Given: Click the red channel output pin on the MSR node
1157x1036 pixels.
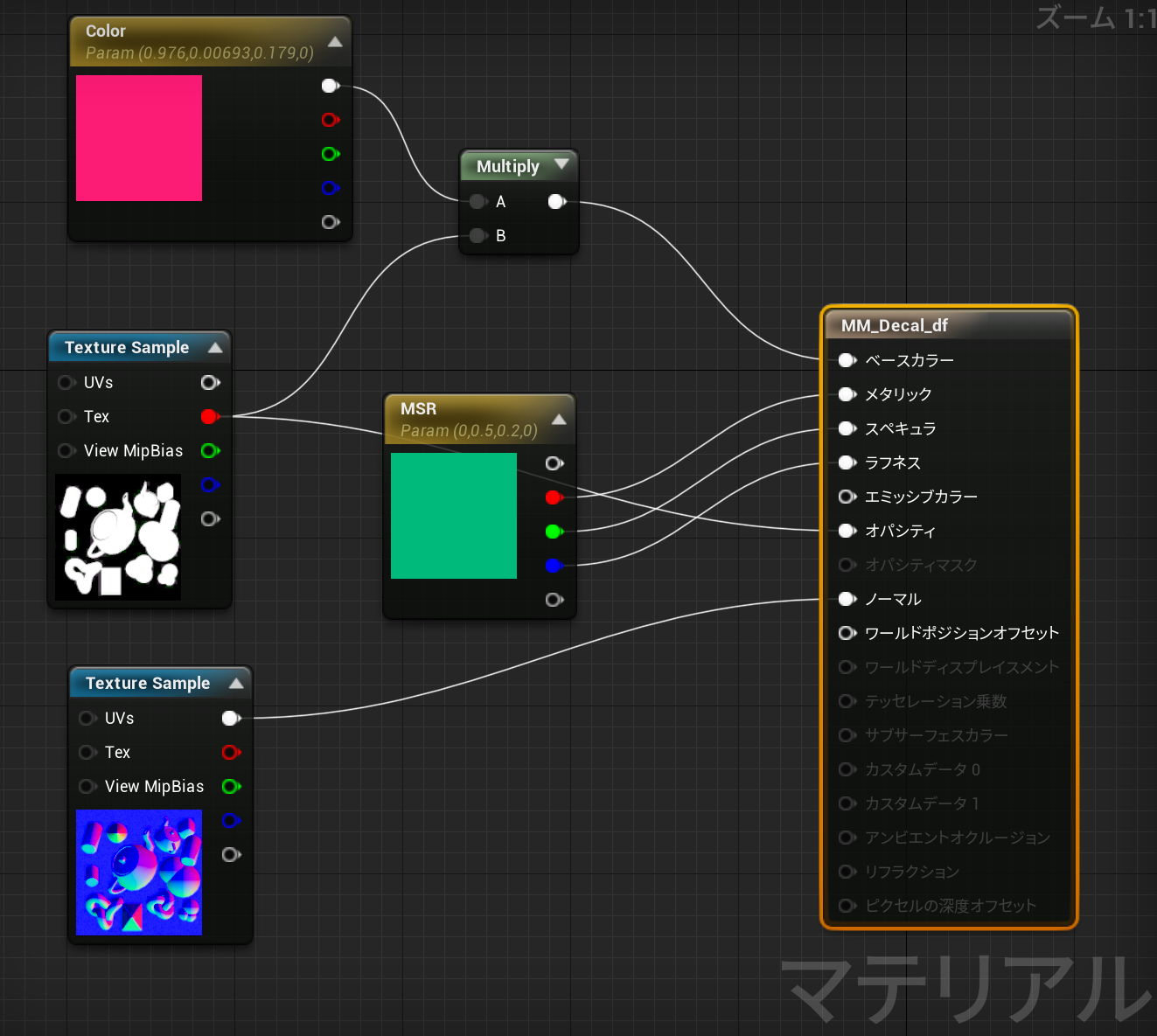Looking at the screenshot, I should coord(554,497).
